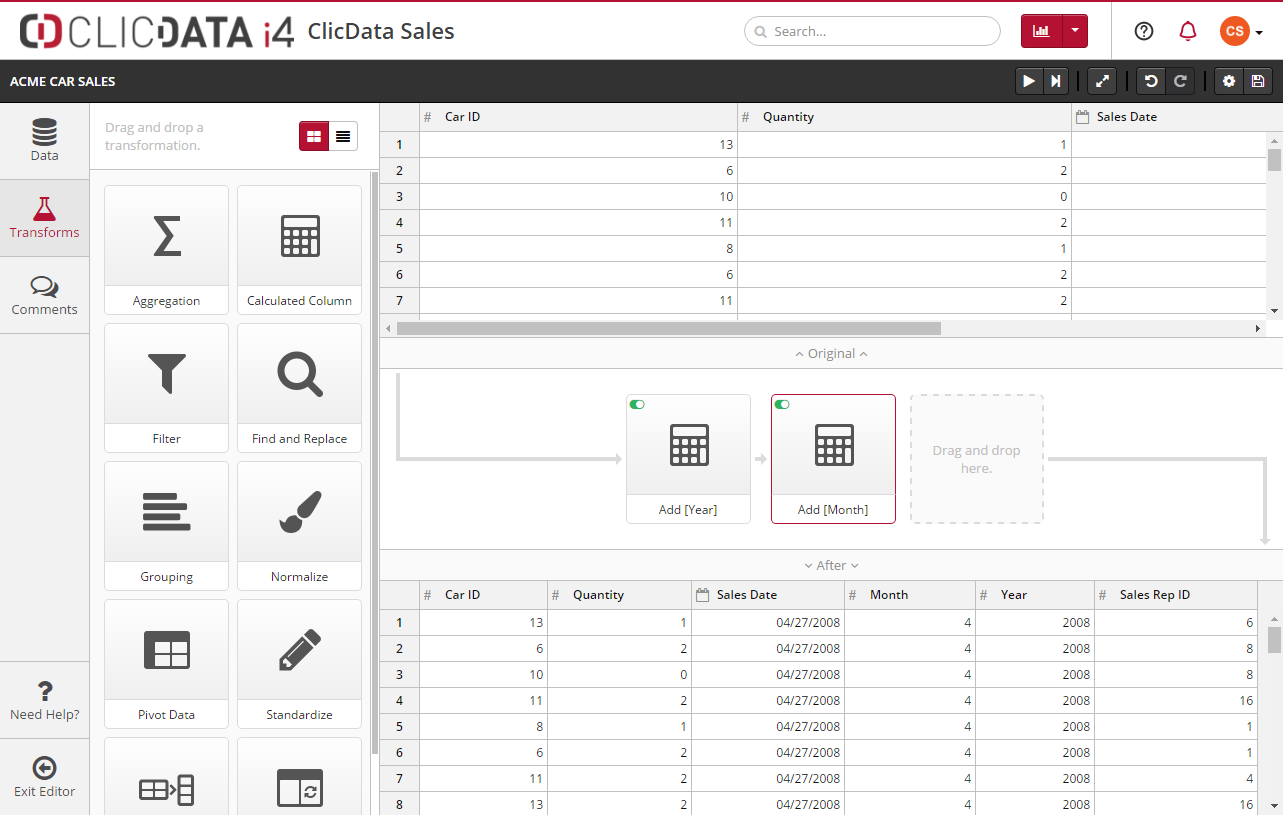
Task: Disable the Add [Year] step toggle
Action: coord(637,405)
